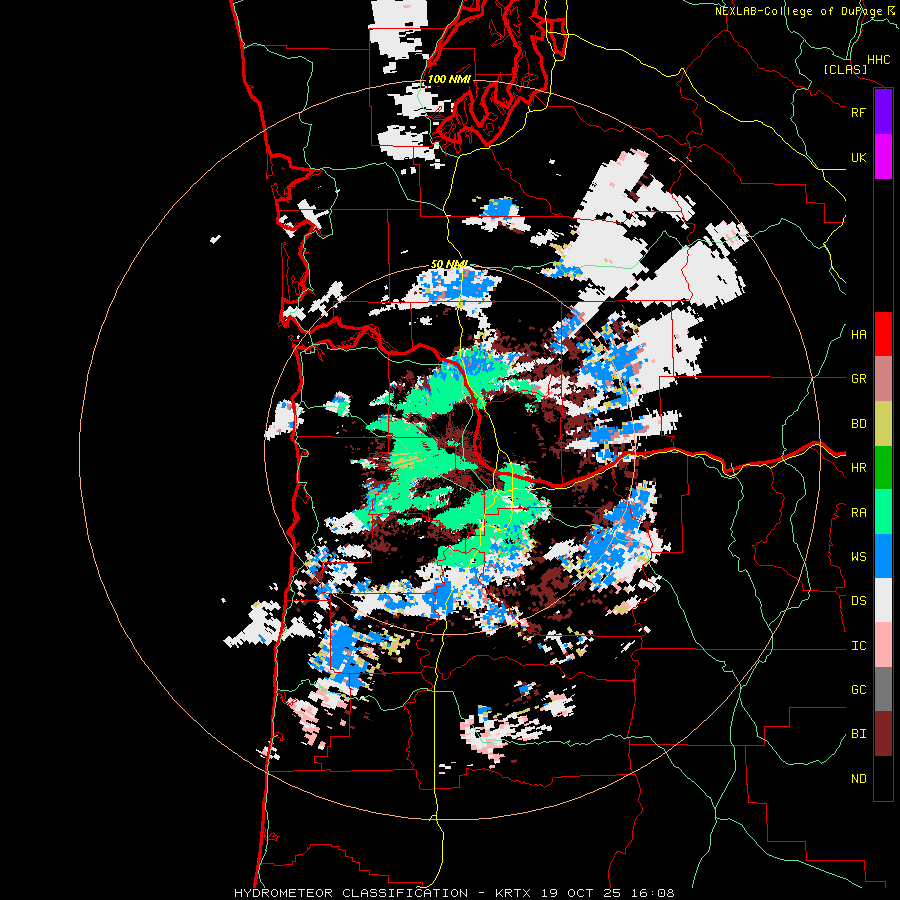
Task: Click the DS legend label
Action: pos(858,601)
